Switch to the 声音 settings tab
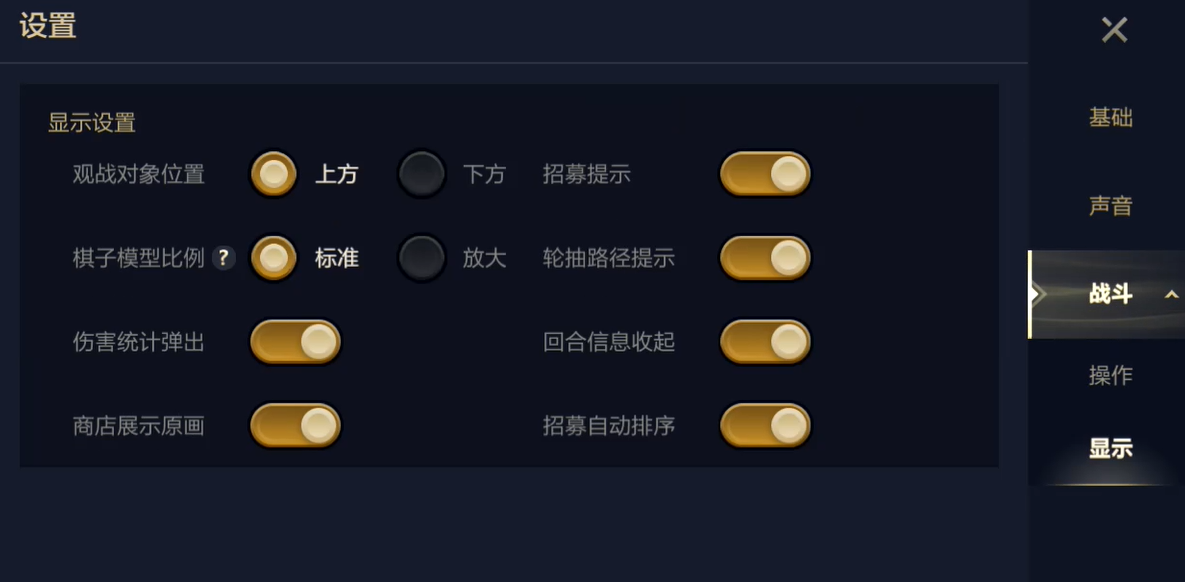The height and width of the screenshot is (582, 1185). pos(1110,206)
